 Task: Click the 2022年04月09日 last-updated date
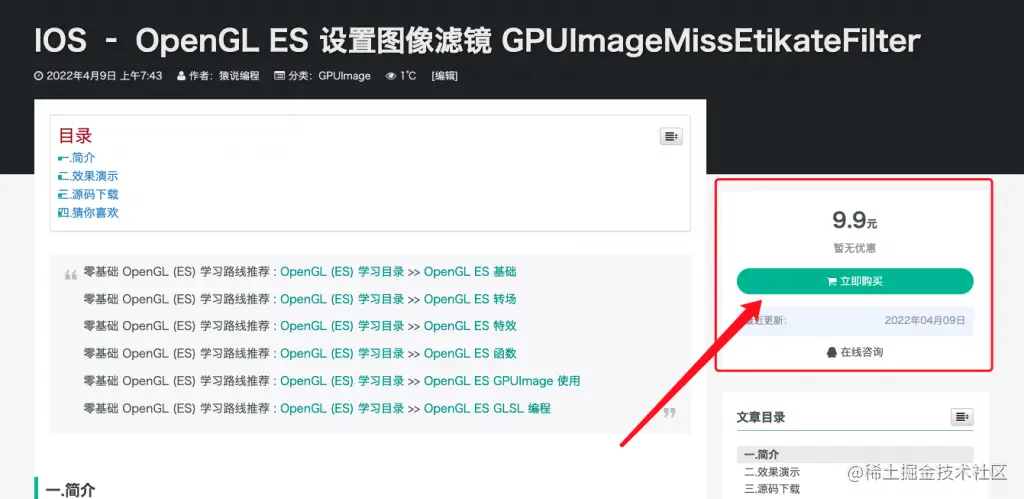pyautogui.click(x=925, y=321)
